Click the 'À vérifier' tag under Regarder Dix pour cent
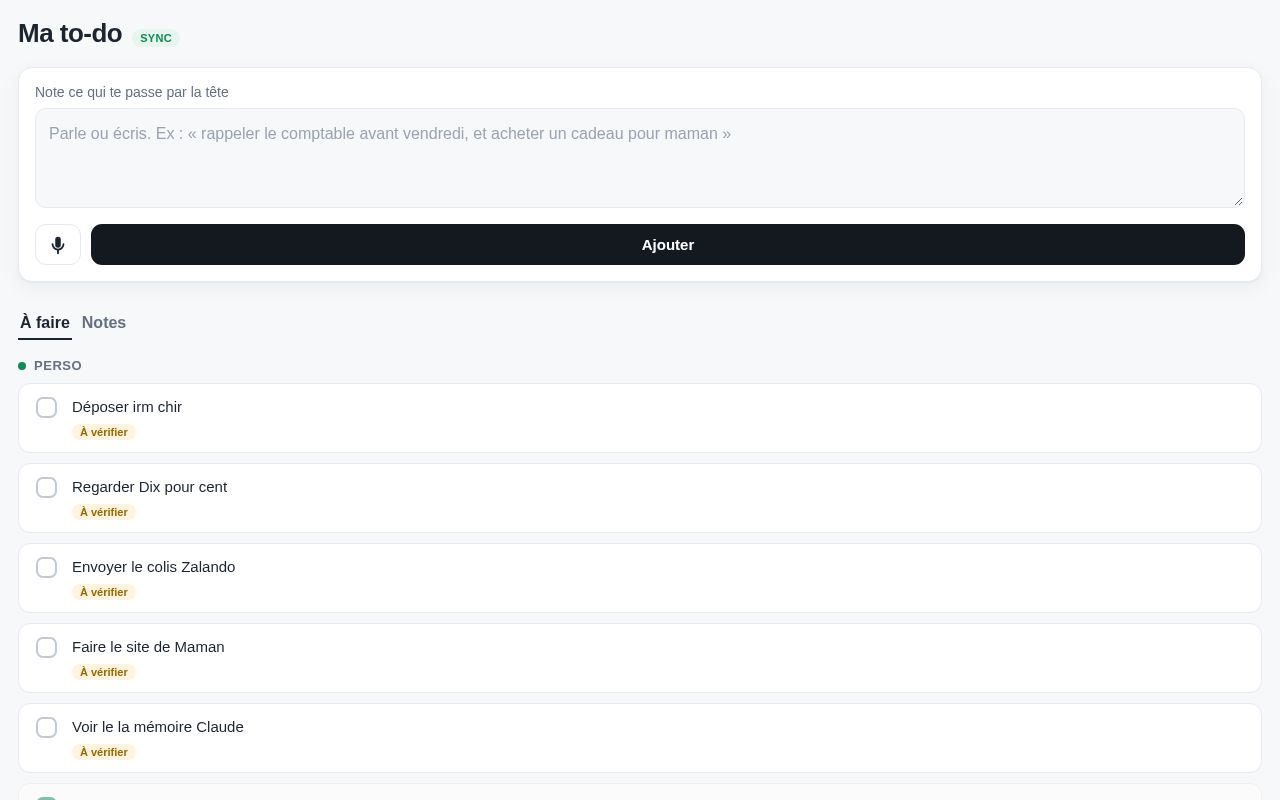 coord(104,512)
